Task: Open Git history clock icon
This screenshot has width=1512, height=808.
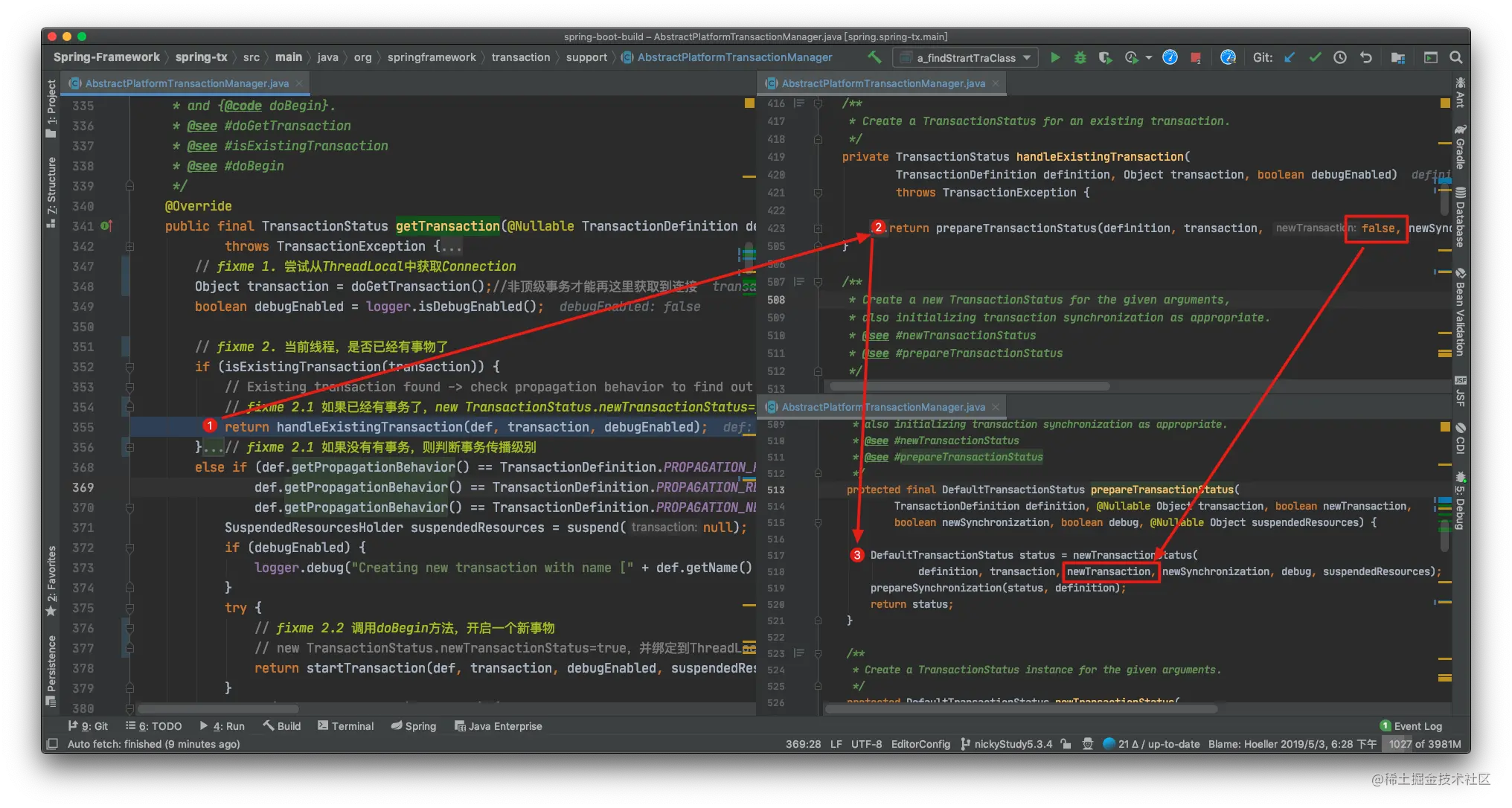Action: click(x=1340, y=57)
